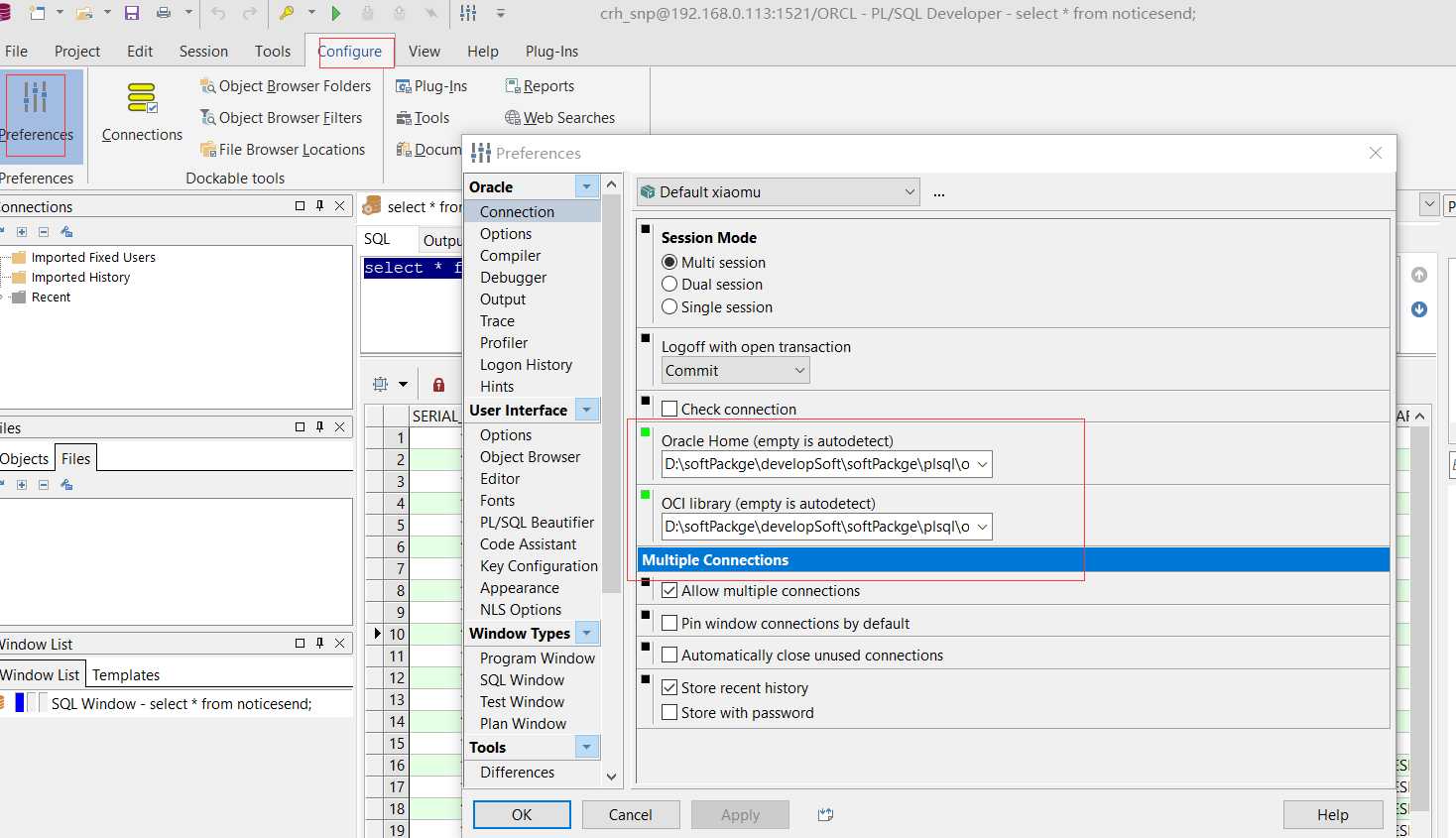Open the Project menu
Screen dimensions: 1456x838
[77, 52]
